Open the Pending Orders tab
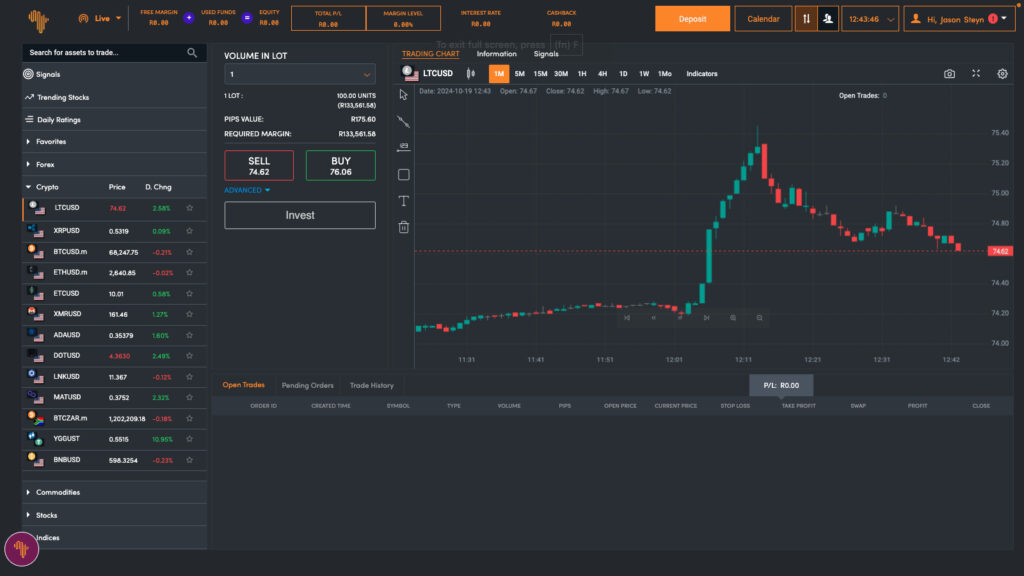This screenshot has height=576, width=1024. [307, 384]
